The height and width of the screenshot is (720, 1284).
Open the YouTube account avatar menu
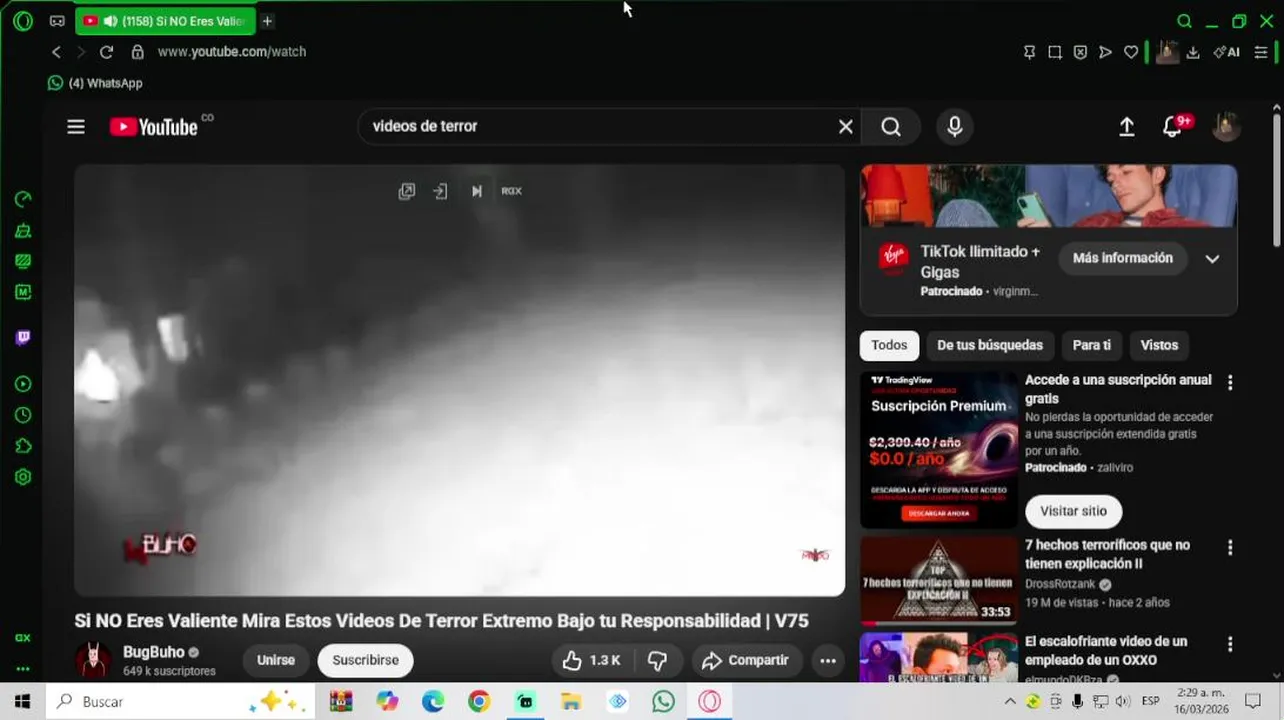[1226, 126]
